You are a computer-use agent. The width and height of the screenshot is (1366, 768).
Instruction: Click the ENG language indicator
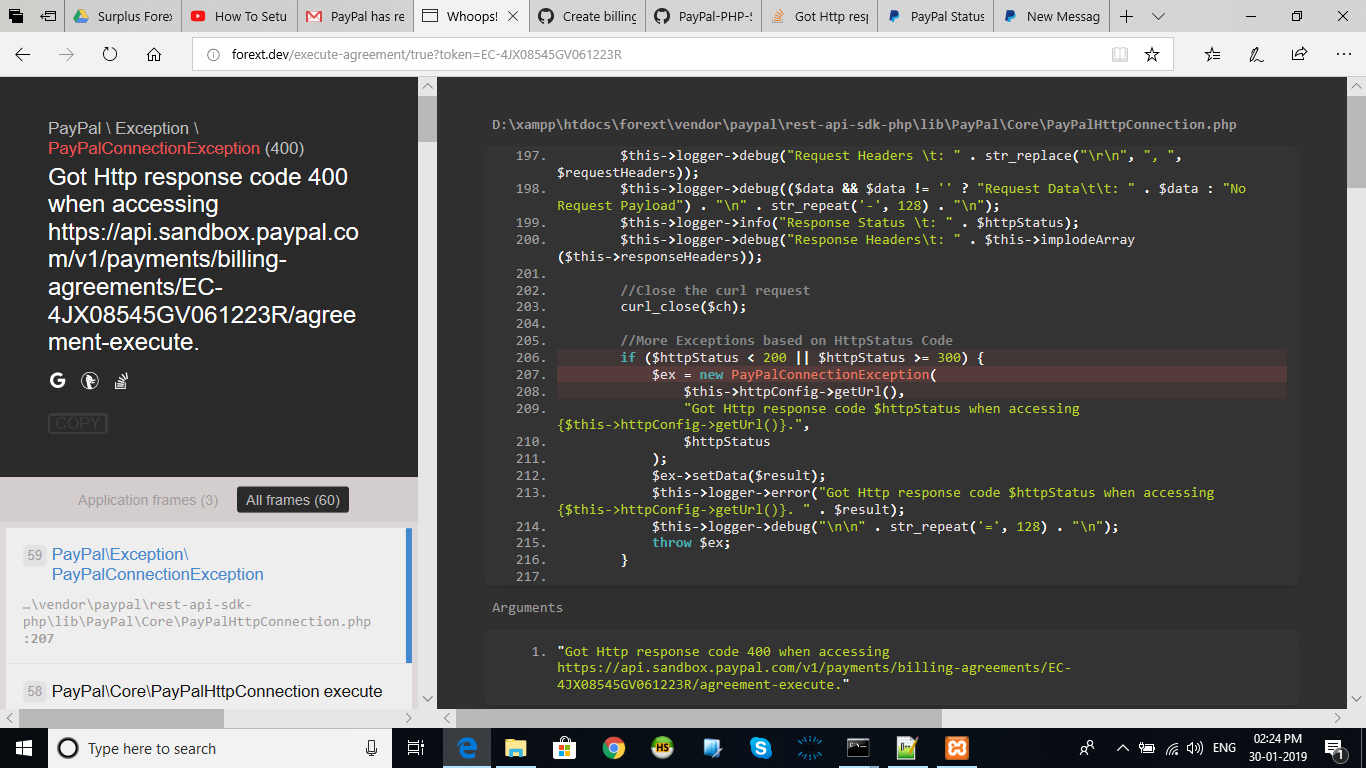[1225, 748]
